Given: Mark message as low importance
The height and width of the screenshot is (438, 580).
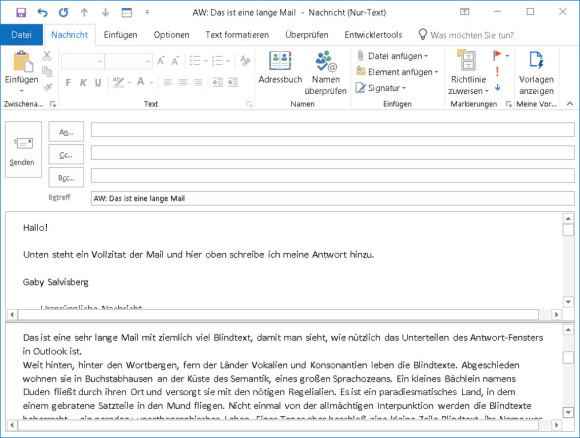Looking at the screenshot, I should click(x=498, y=88).
